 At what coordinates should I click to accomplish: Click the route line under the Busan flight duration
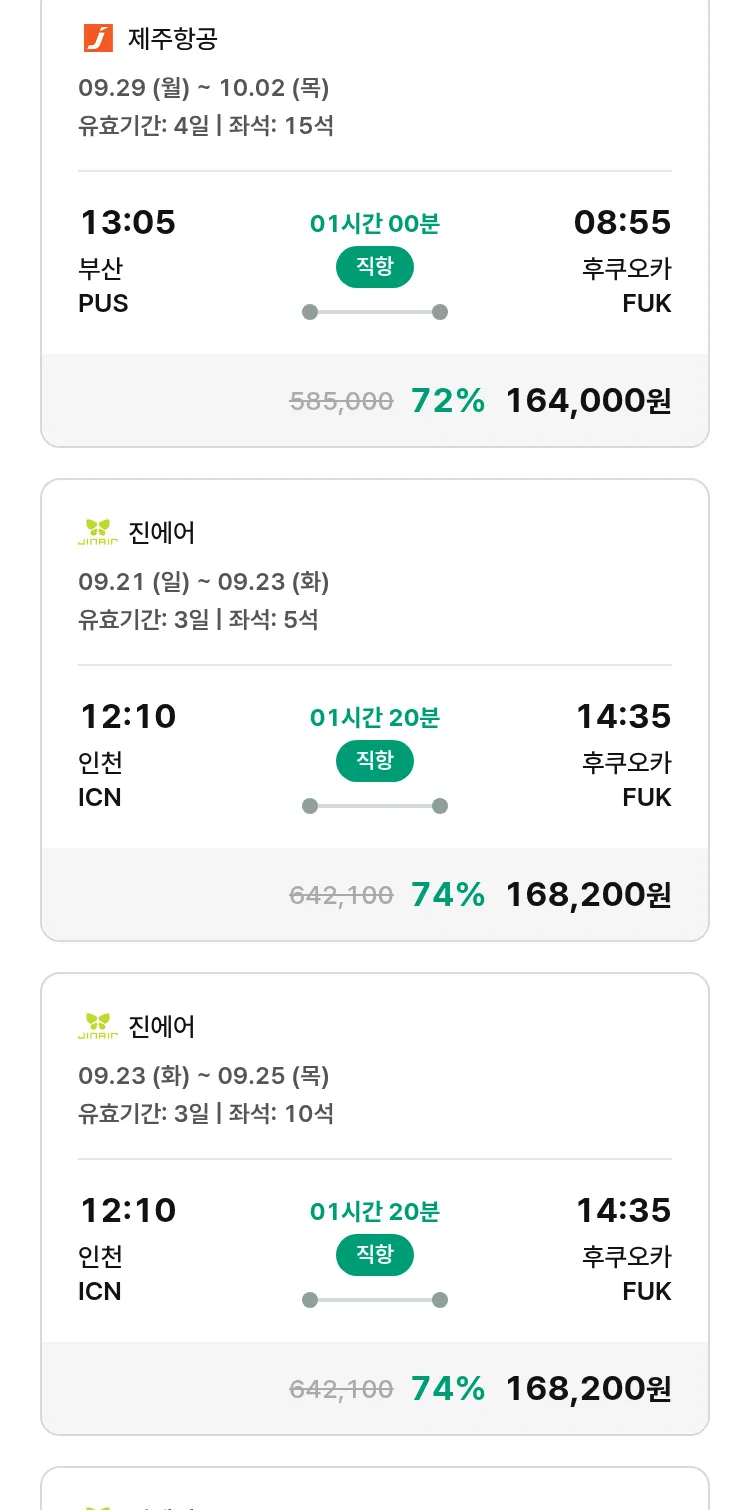[375, 312]
